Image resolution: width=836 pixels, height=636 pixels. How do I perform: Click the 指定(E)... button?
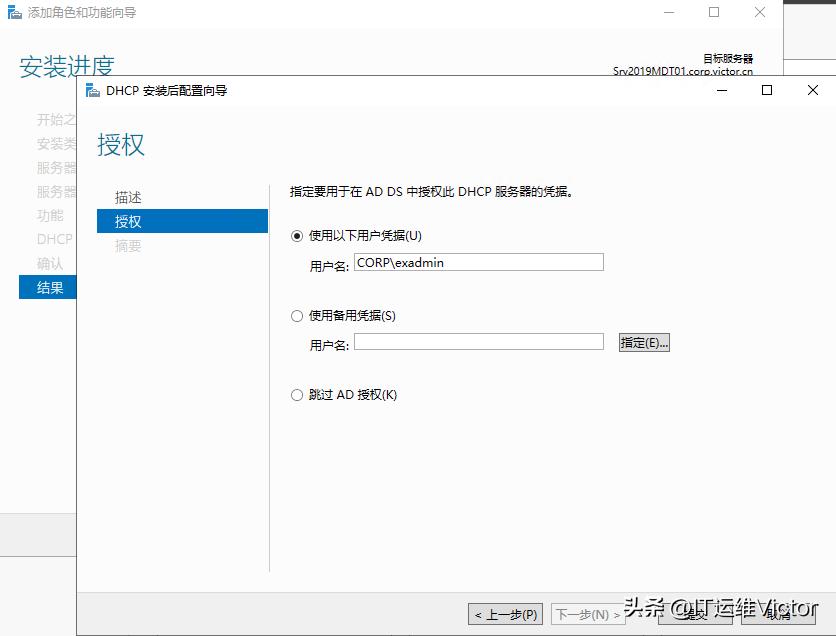645,342
